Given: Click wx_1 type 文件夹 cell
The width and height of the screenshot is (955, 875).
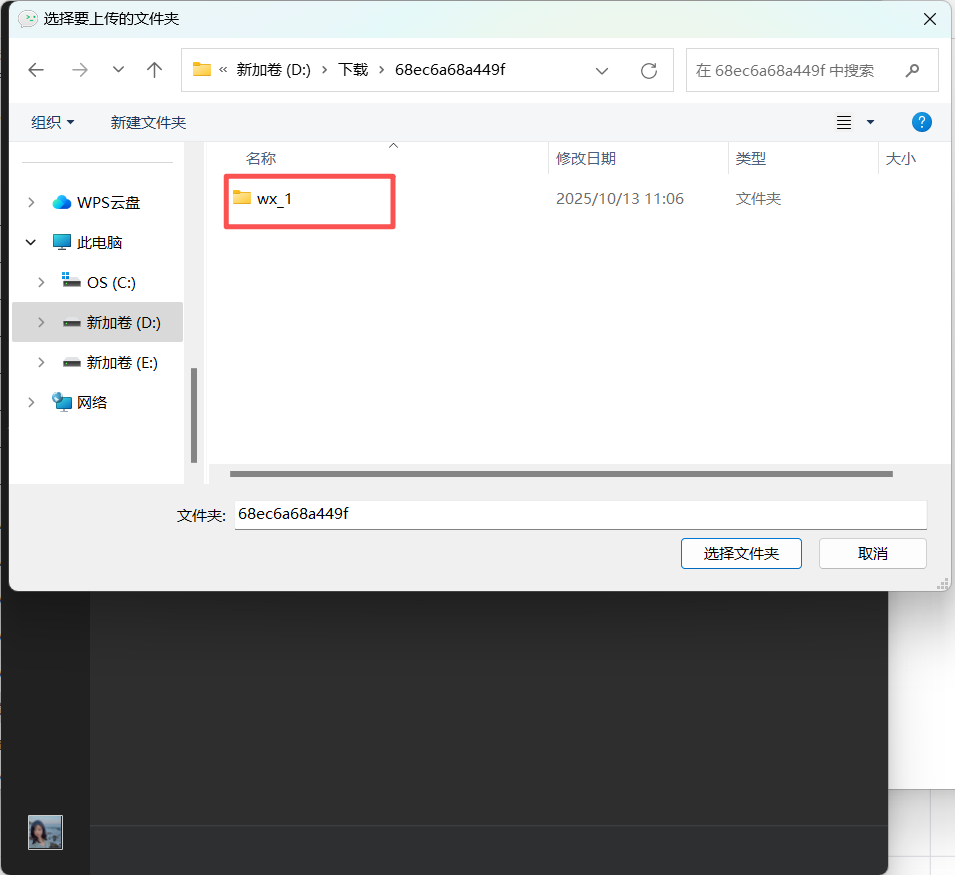Looking at the screenshot, I should pyautogui.click(x=758, y=199).
